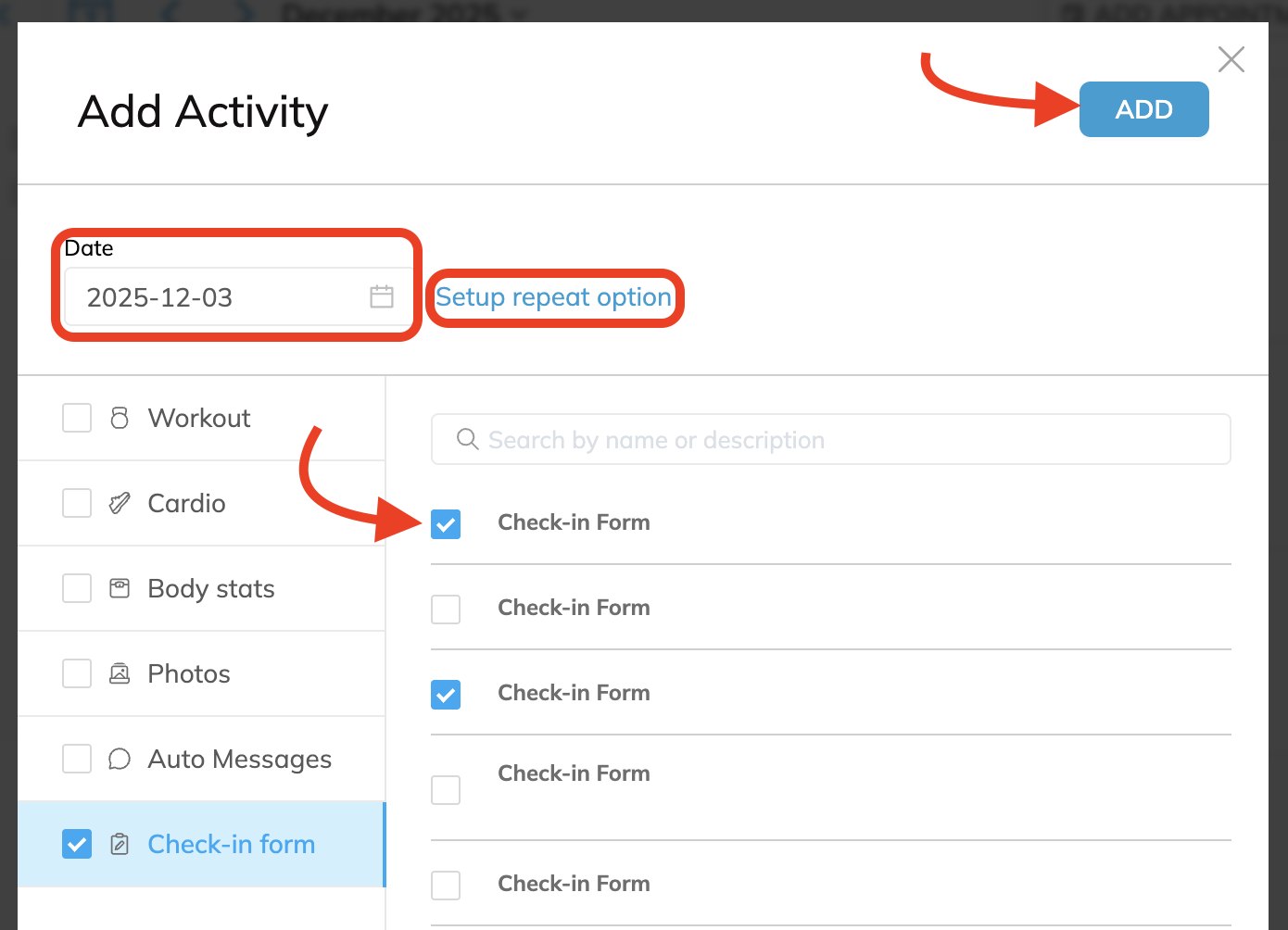Enable the Workout checkbox
Viewport: 1288px width, 930px height.
pyautogui.click(x=77, y=418)
